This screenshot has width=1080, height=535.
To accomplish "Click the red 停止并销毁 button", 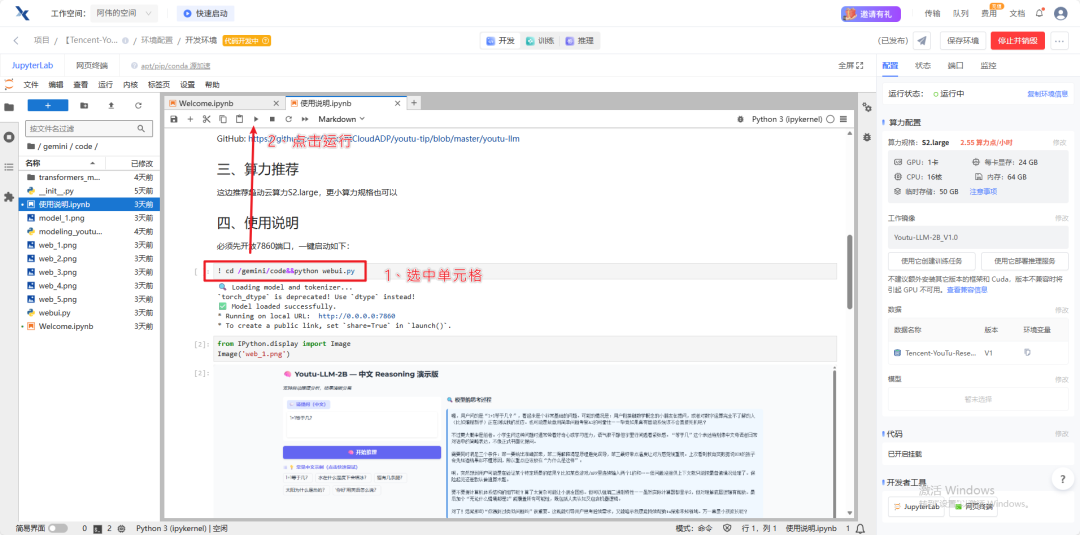I will coord(1018,41).
